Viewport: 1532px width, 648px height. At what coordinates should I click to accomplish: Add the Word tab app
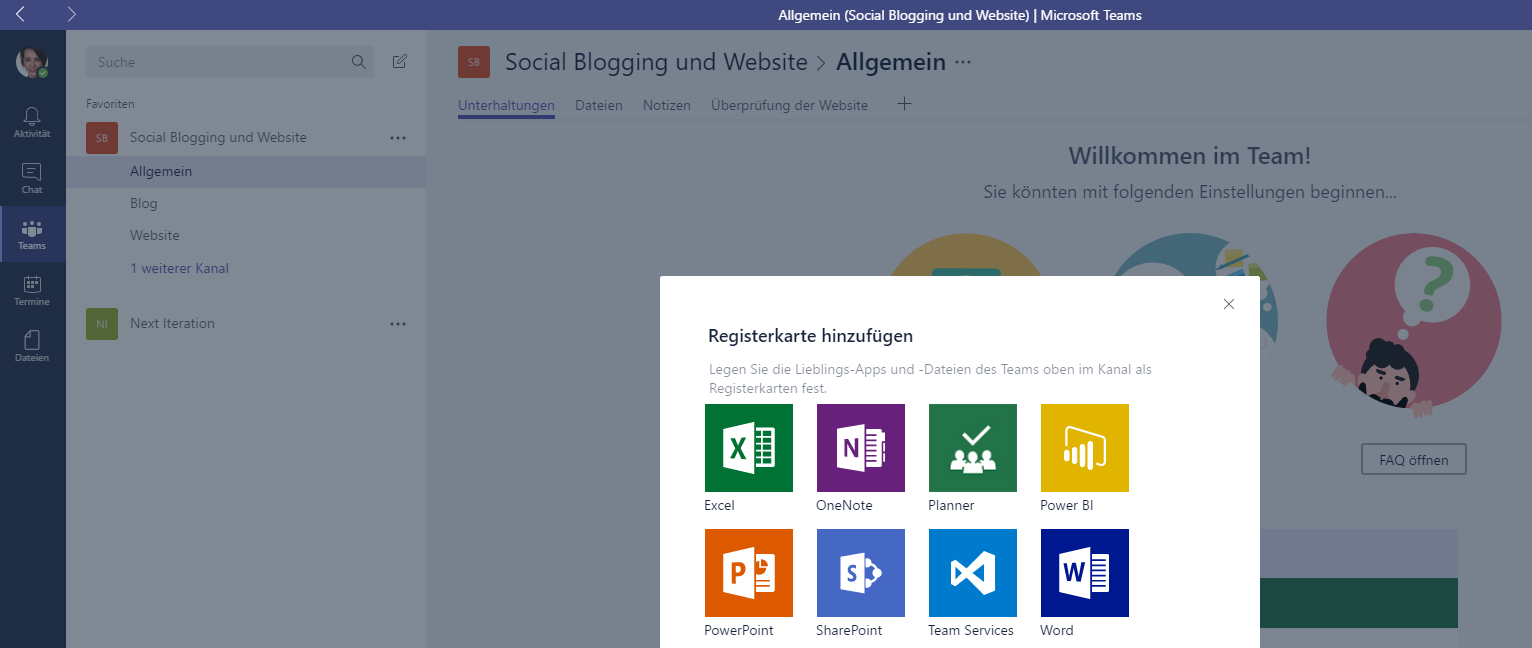point(1085,573)
